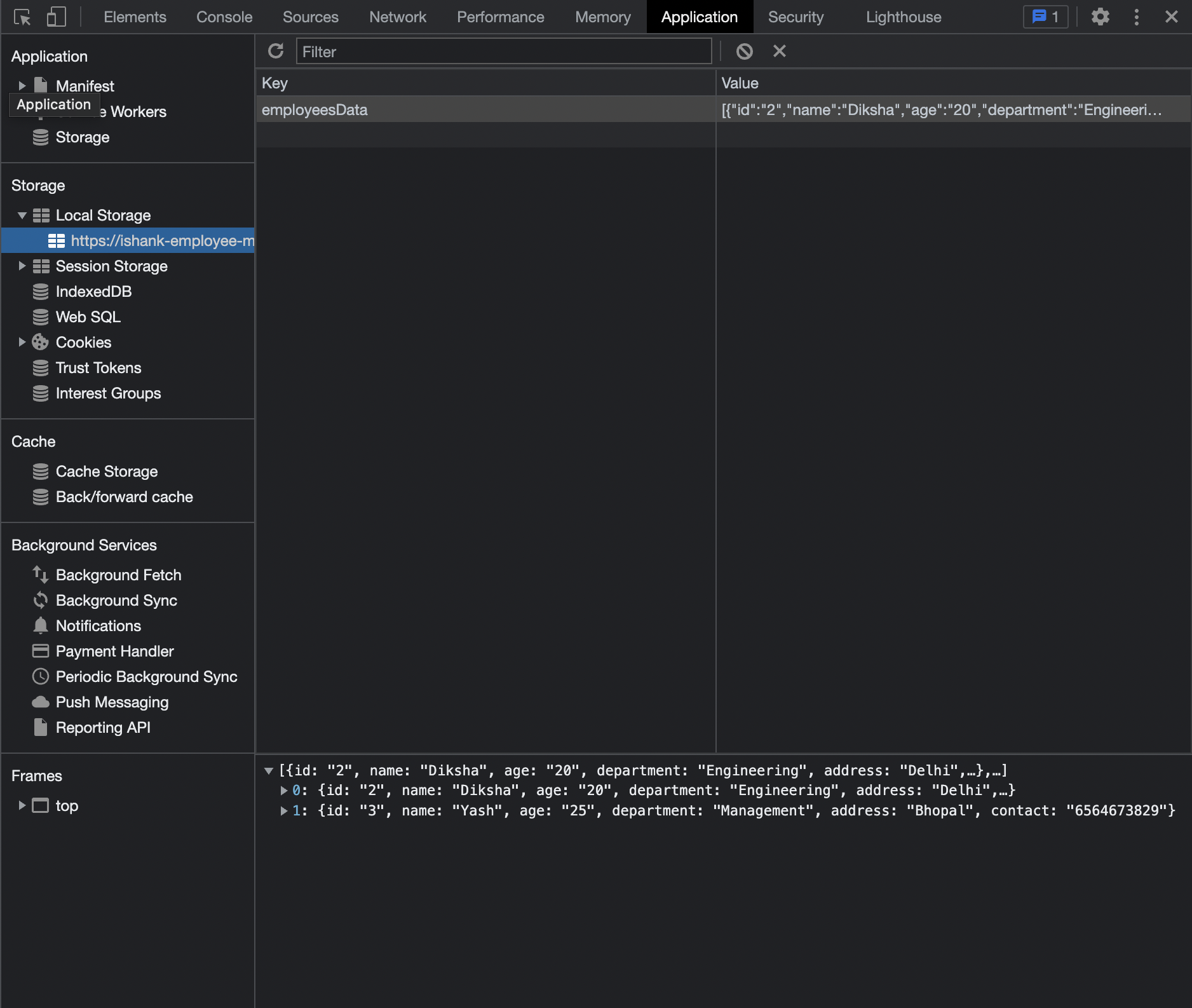Click the Key column header
Screen dimensions: 1192x1008
486,83
